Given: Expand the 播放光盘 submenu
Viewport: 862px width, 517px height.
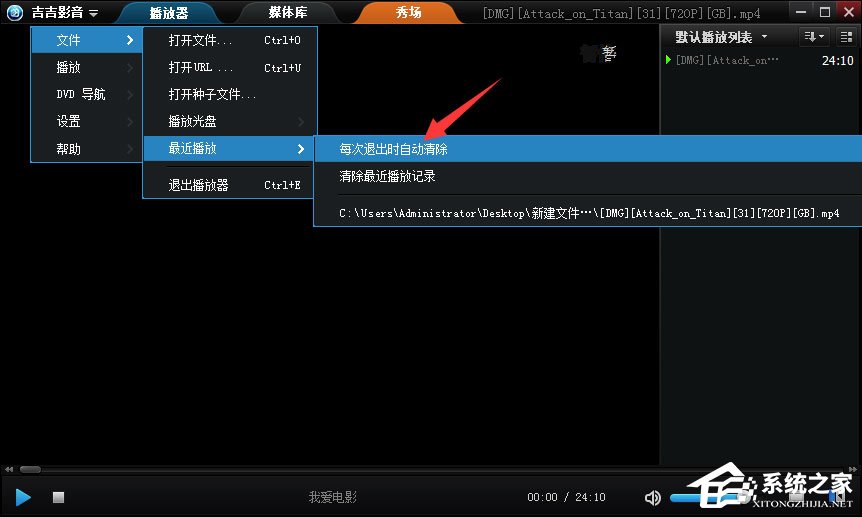Looking at the screenshot, I should tap(230, 121).
